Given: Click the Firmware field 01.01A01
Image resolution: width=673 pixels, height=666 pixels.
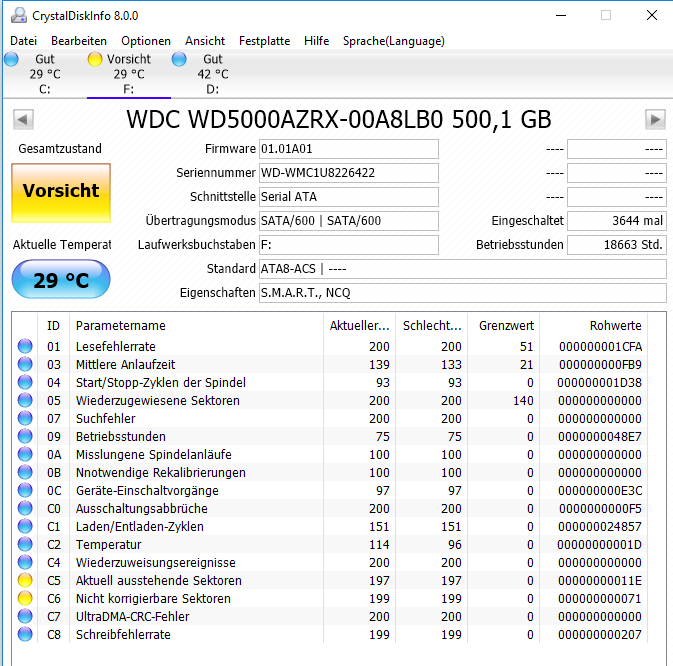Looking at the screenshot, I should (349, 149).
